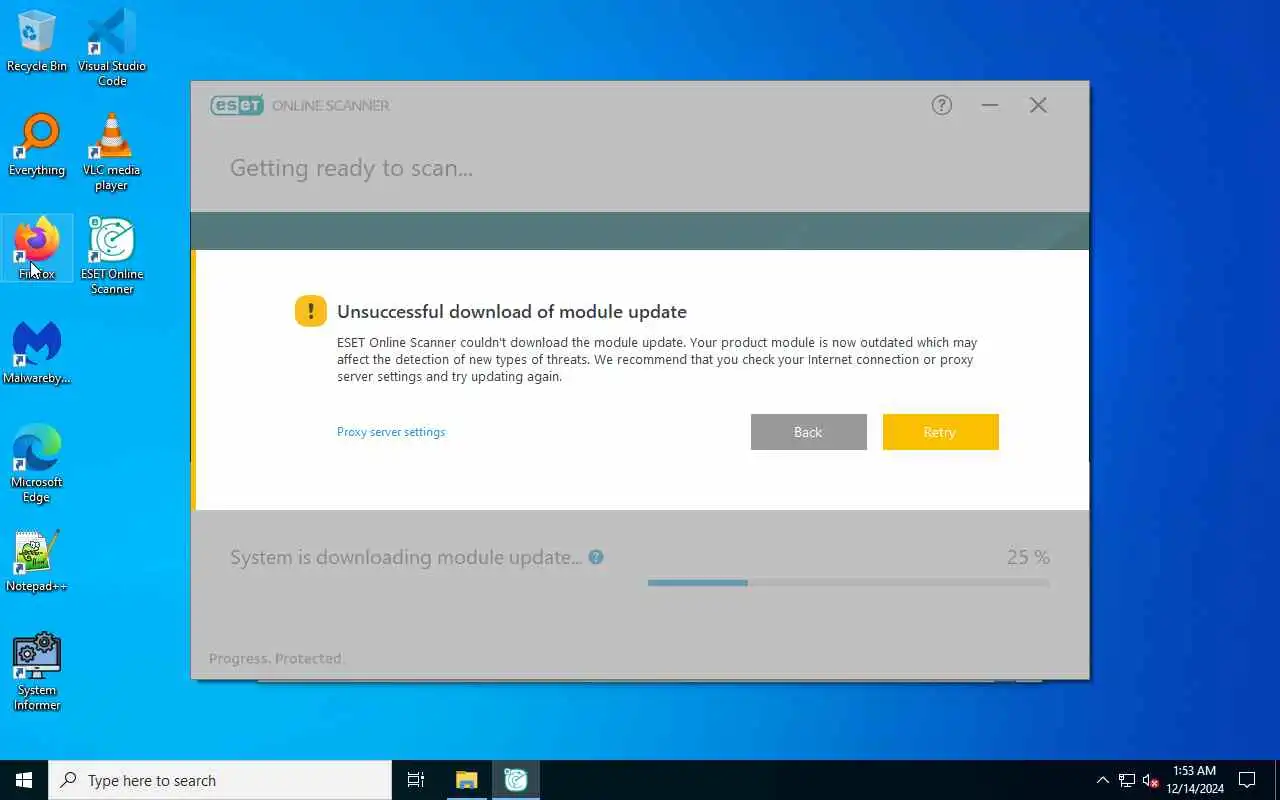Select the ESET Online Scanner desktop shortcut
This screenshot has width=1280, height=800.
click(112, 256)
